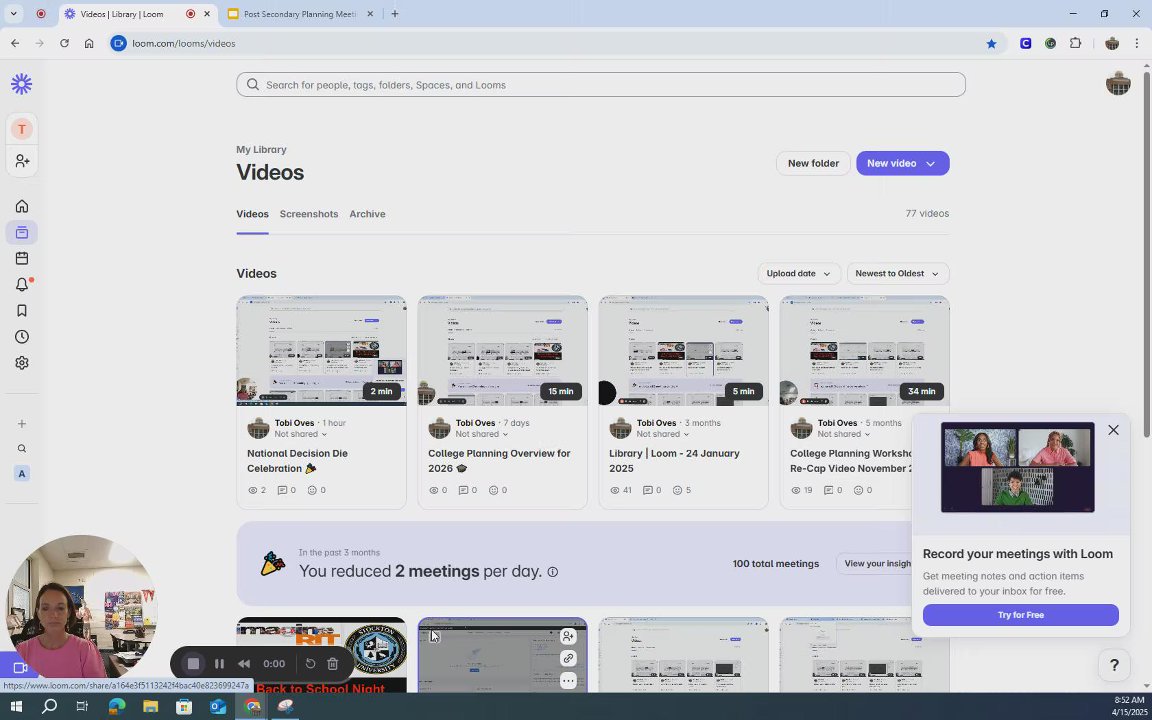Switch to the Archive tab

point(367,215)
